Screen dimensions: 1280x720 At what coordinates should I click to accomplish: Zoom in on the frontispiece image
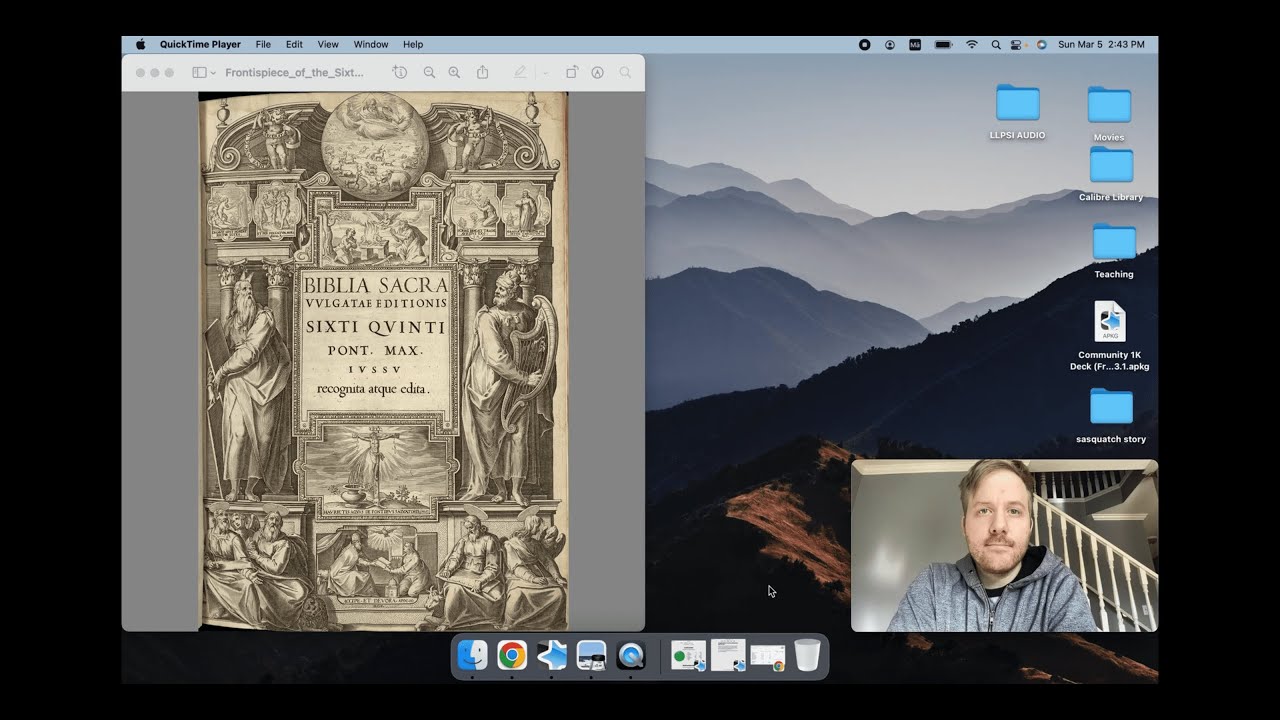tap(454, 73)
